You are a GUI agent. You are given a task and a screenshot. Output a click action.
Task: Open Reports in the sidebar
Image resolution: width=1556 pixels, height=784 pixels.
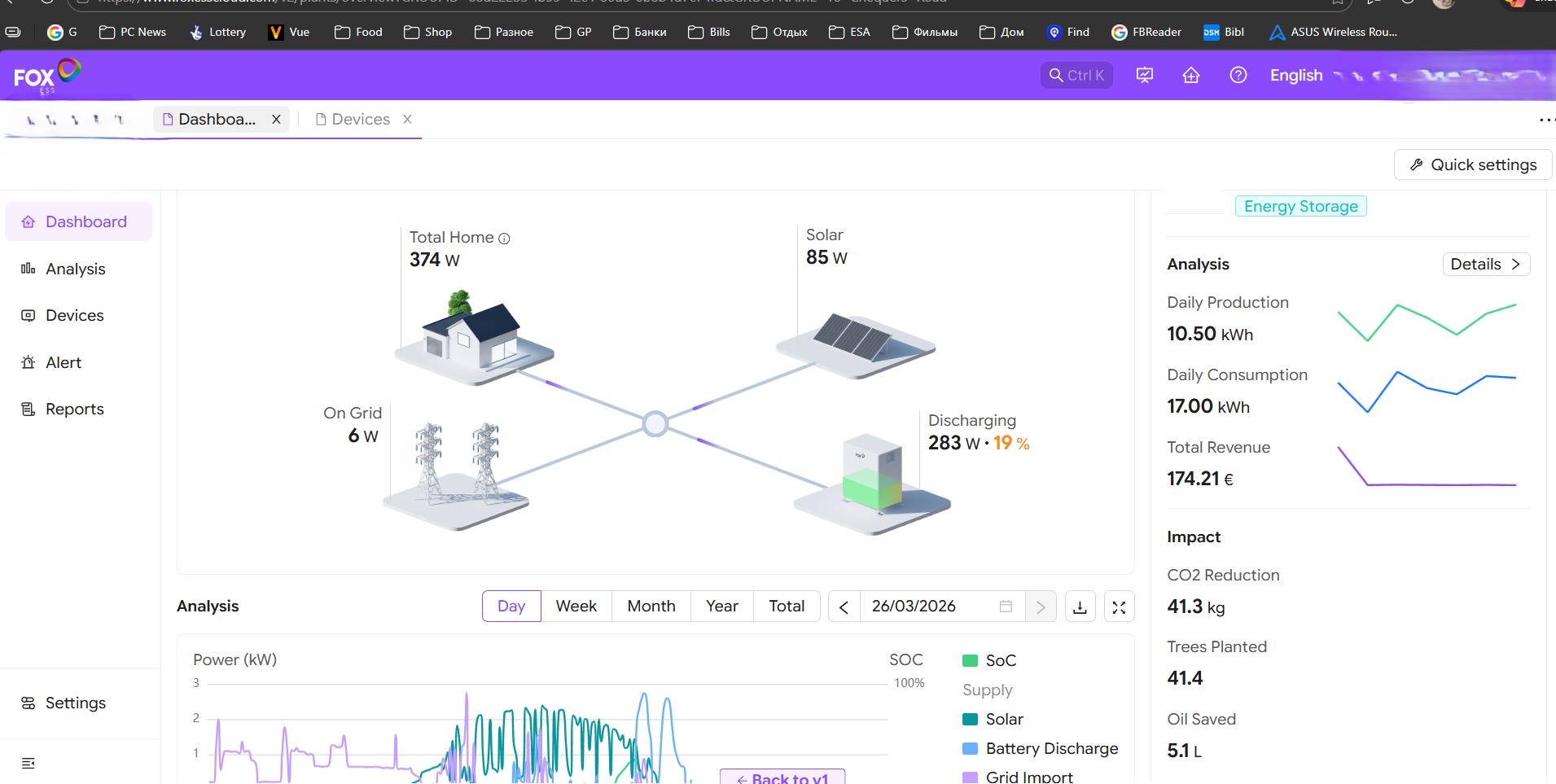(x=74, y=410)
